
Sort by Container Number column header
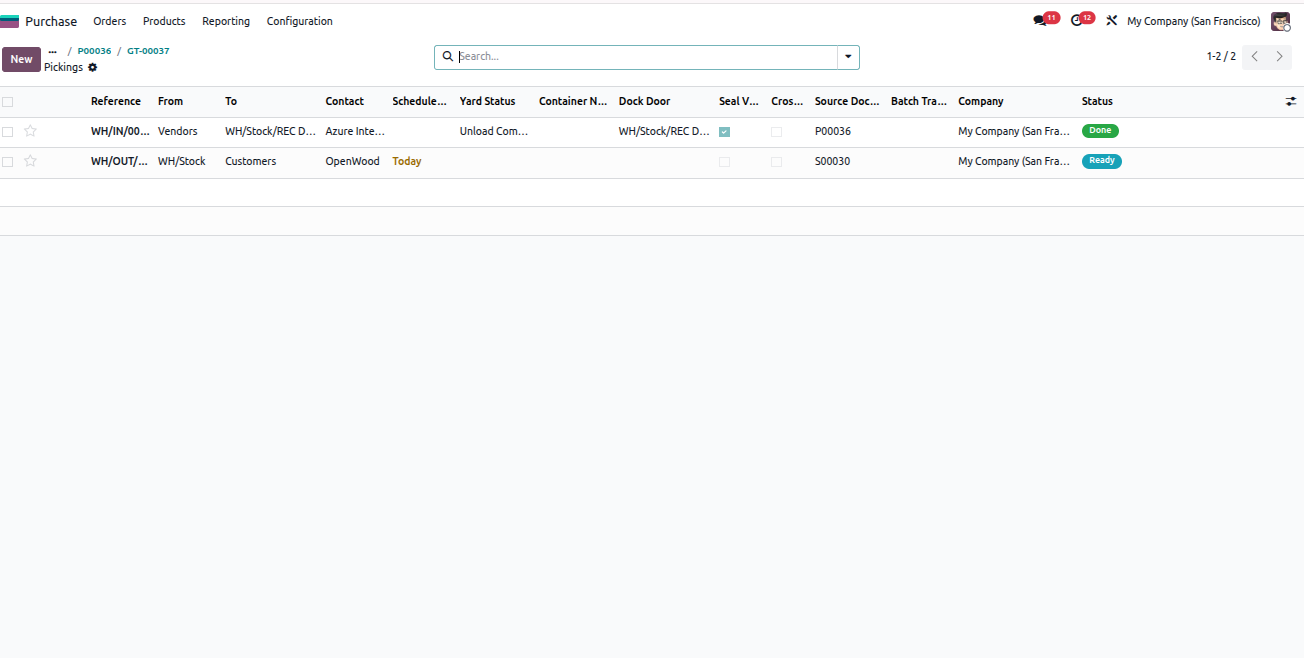point(573,101)
